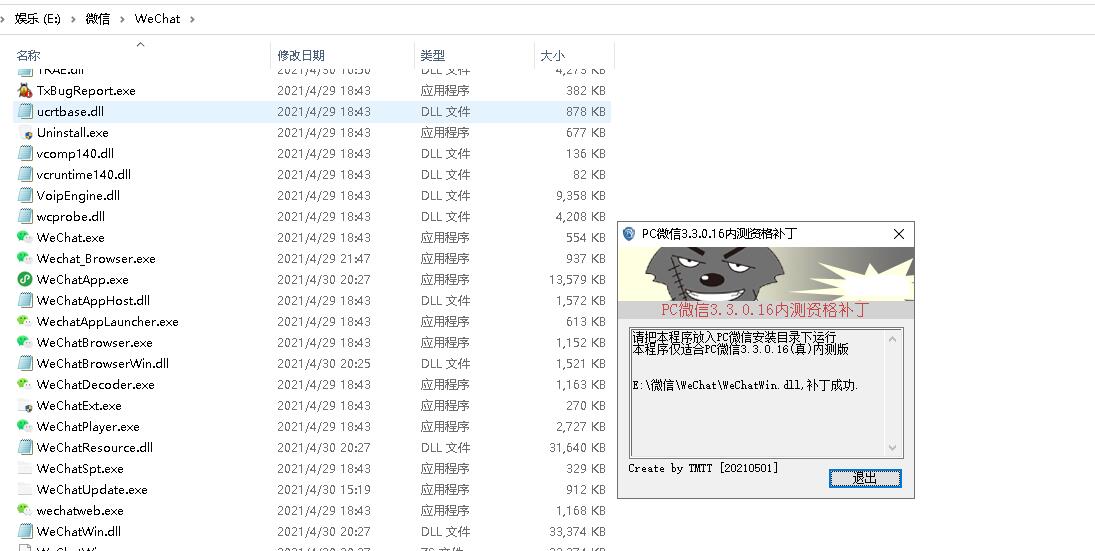
Task: Click the WeChatBrowser.exe icon
Action: [25, 342]
